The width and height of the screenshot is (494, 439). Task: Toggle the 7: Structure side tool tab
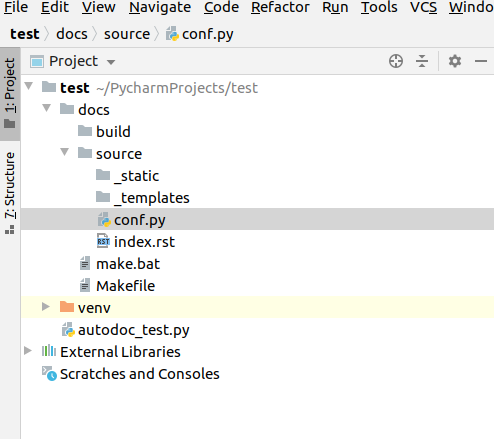coord(10,193)
